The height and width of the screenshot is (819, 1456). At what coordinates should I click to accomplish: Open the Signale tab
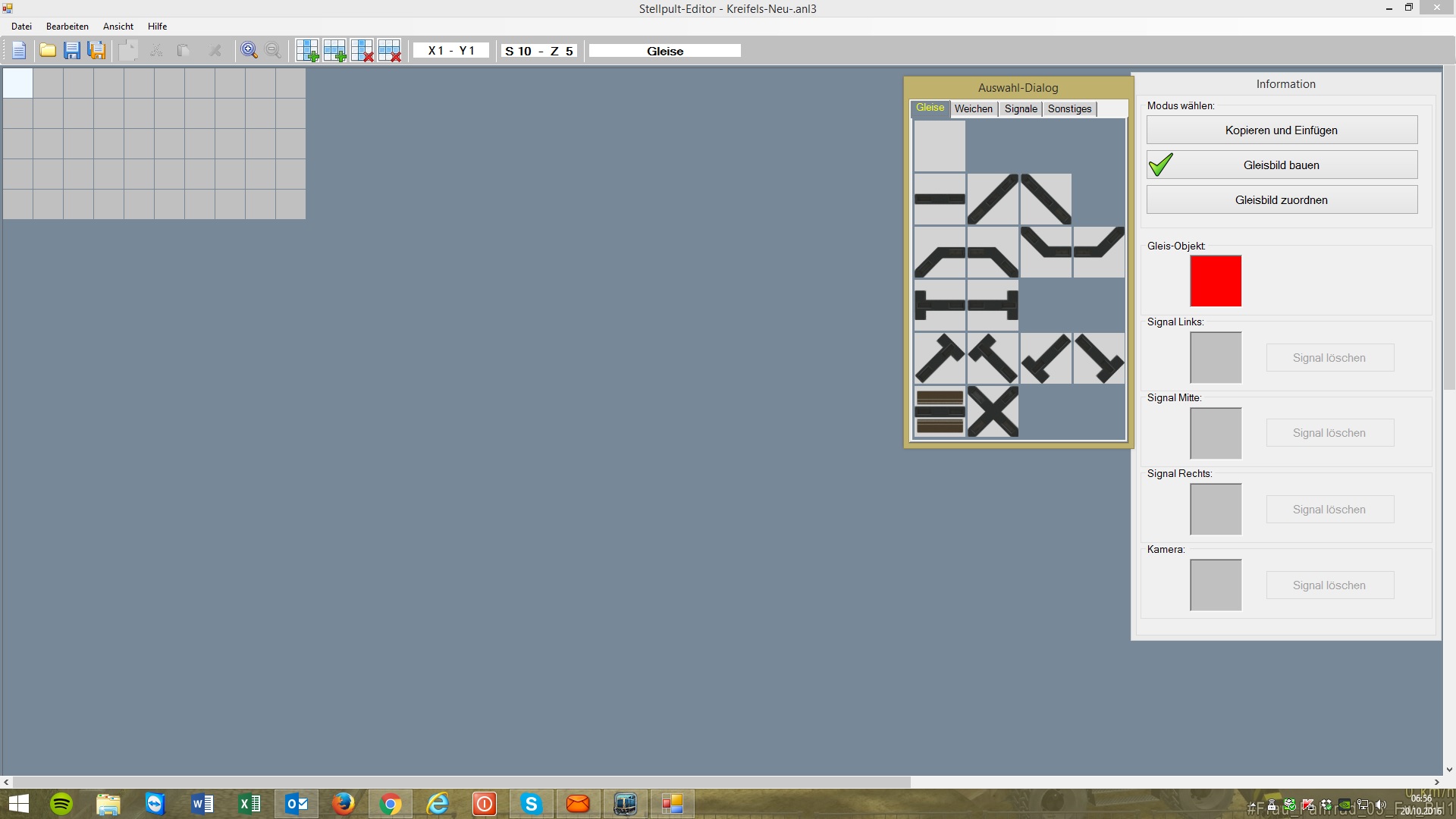coord(1021,109)
